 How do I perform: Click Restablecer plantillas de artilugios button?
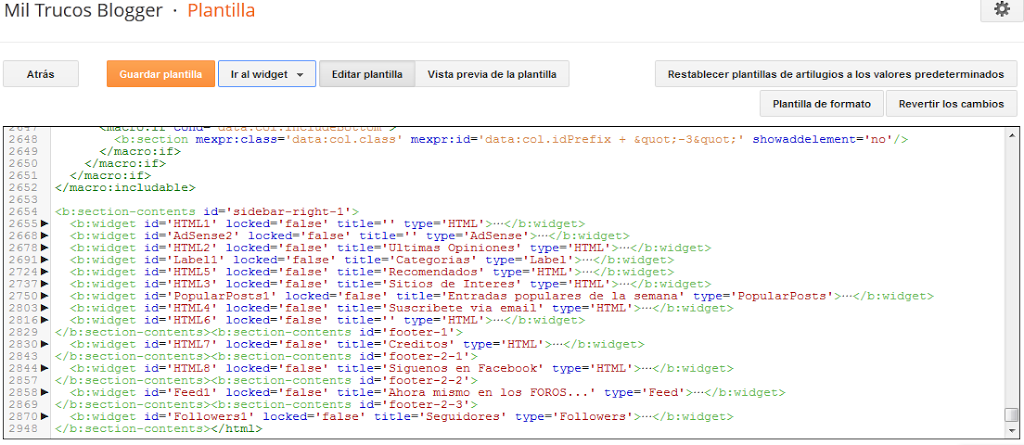[835, 74]
